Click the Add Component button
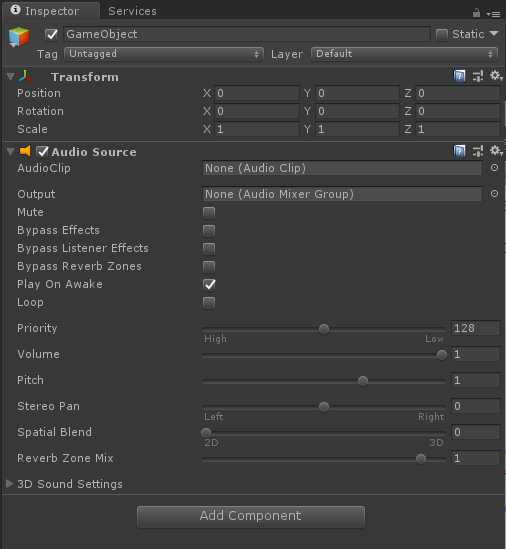 click(x=251, y=516)
